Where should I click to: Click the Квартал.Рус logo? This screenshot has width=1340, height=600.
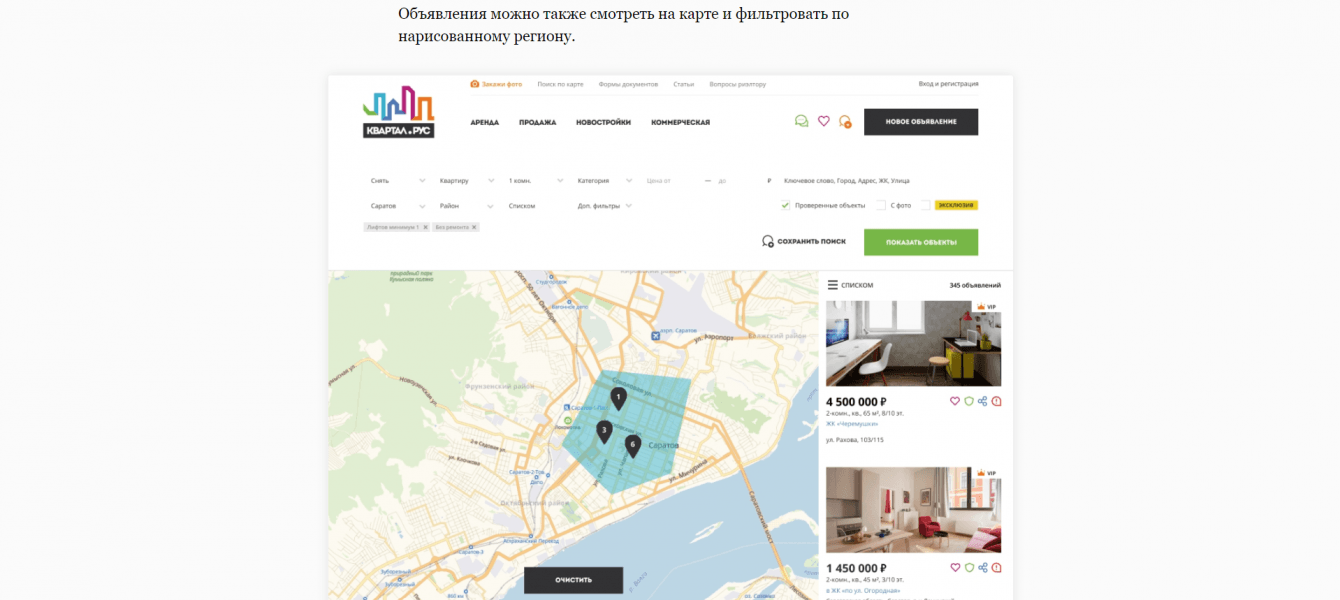pyautogui.click(x=398, y=112)
